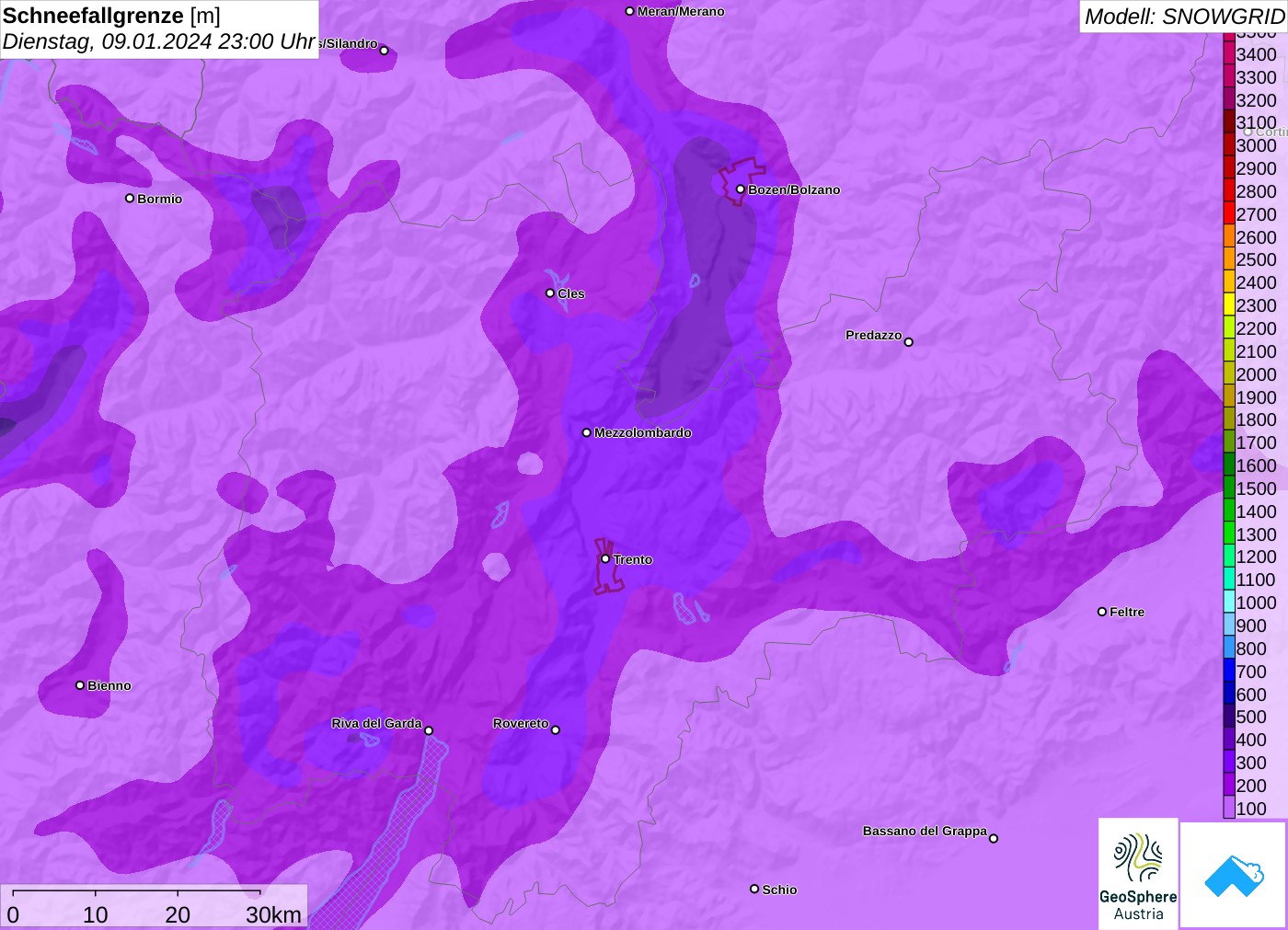Click the 2300 m yellow legend swatch
Image resolution: width=1288 pixels, height=930 pixels.
[1229, 305]
